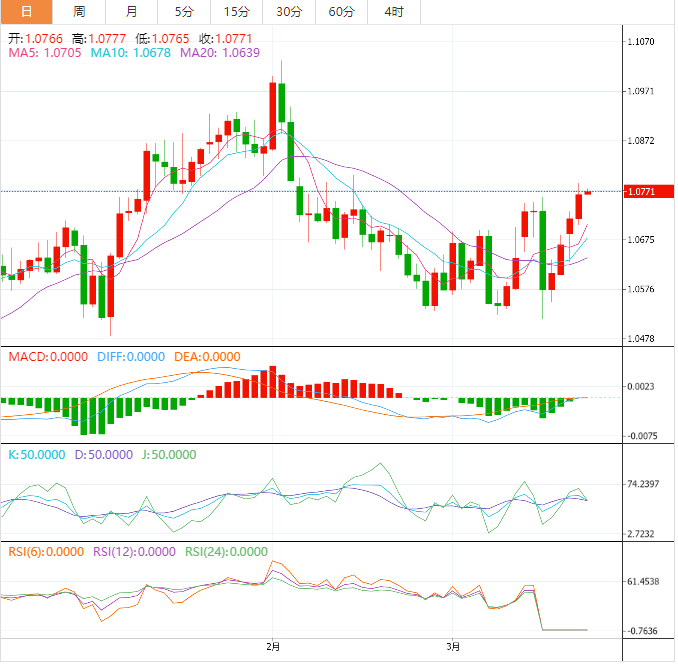Click the 1.1070 price axis label
The width and height of the screenshot is (678, 668).
coord(639,42)
